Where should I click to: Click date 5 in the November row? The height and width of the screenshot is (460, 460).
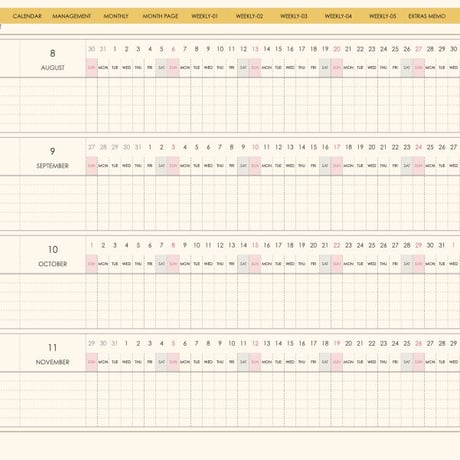tap(173, 343)
